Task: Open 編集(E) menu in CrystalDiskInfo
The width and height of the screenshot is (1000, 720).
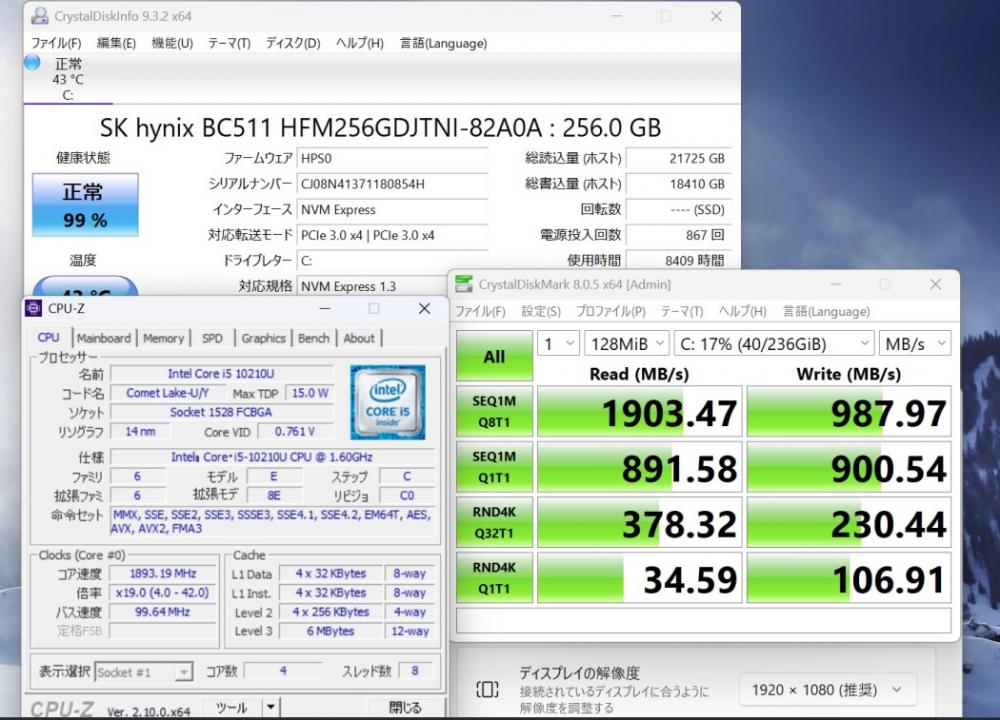Action: [116, 43]
